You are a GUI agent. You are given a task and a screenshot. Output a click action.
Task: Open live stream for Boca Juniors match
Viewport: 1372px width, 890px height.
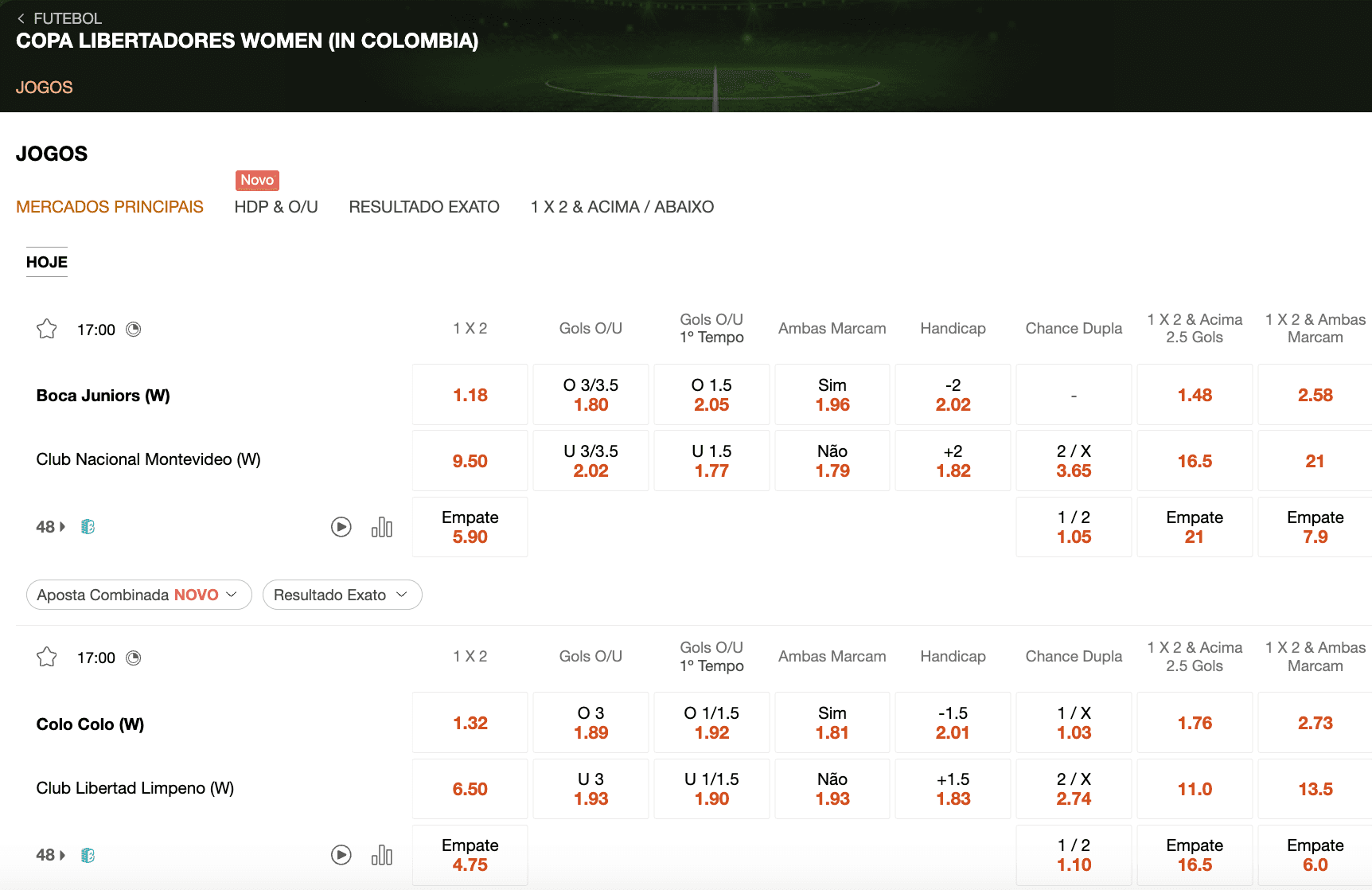(x=341, y=526)
